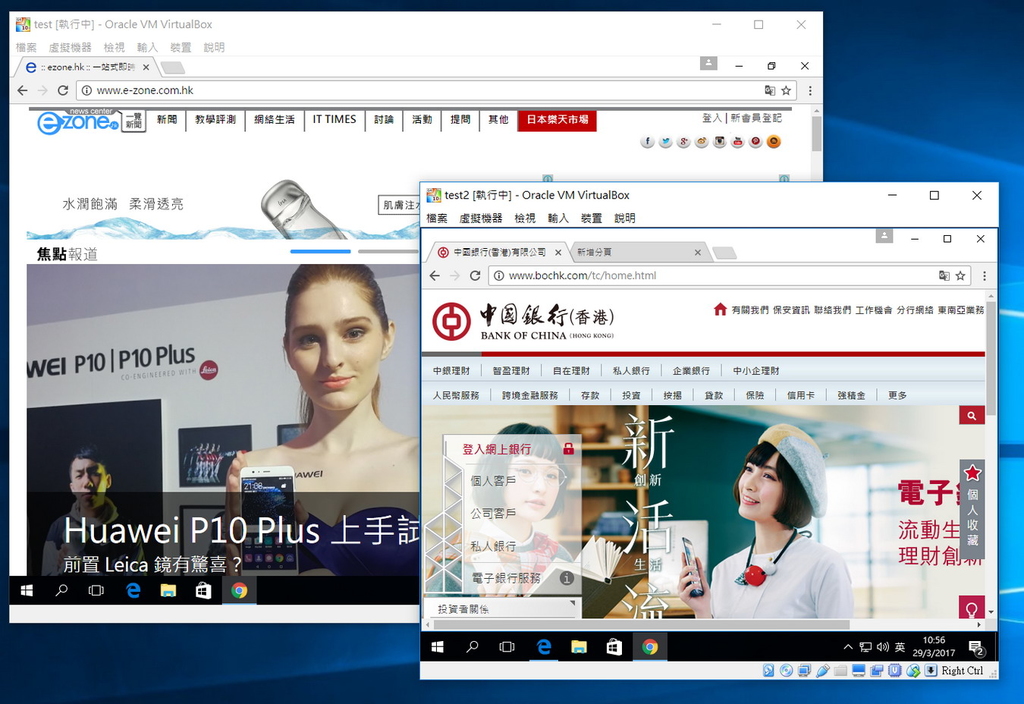
Task: Open the 檔案 menu in the test2 window
Action: click(x=437, y=218)
